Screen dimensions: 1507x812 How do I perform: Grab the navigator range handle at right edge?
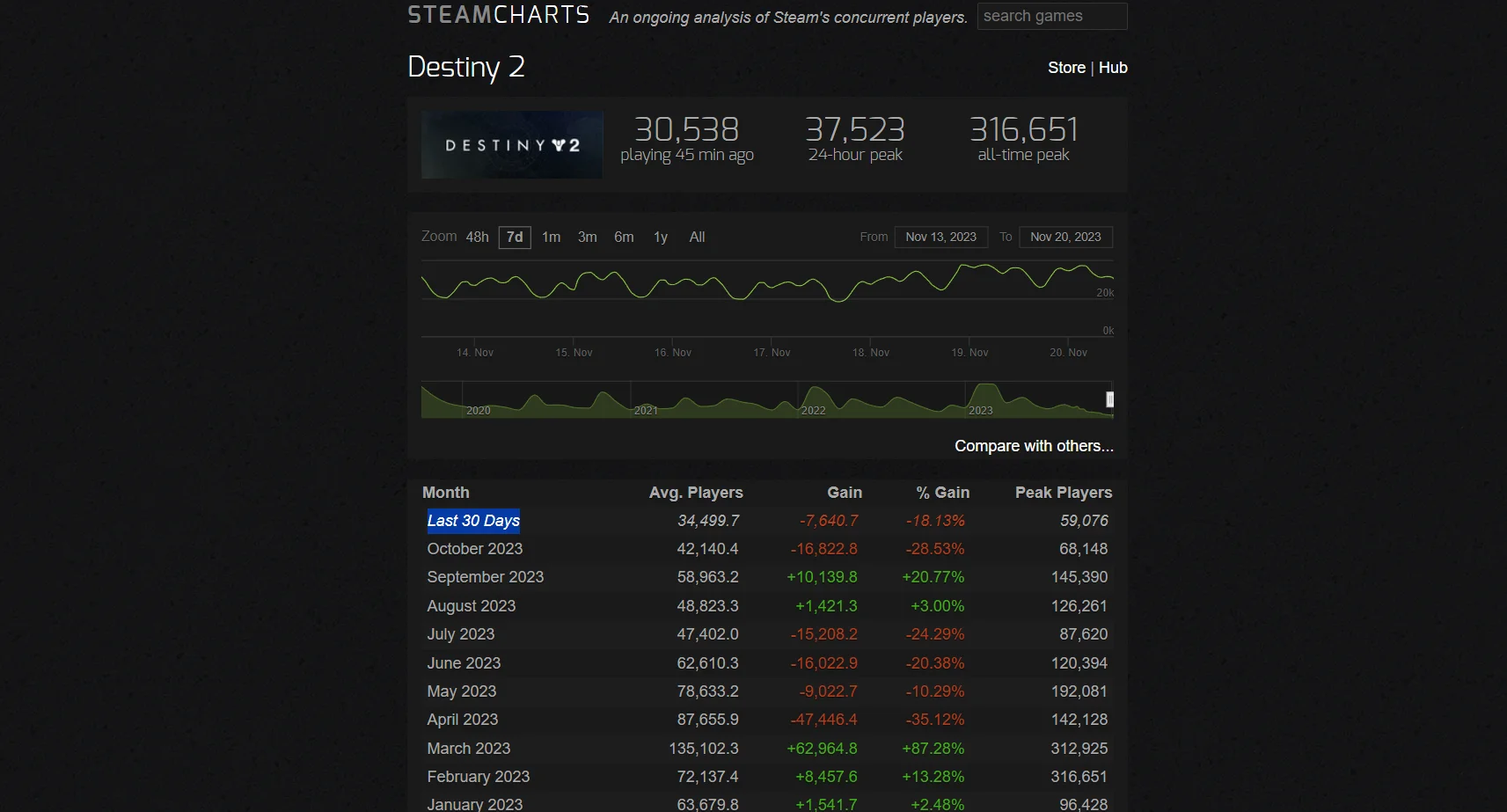pos(1110,399)
